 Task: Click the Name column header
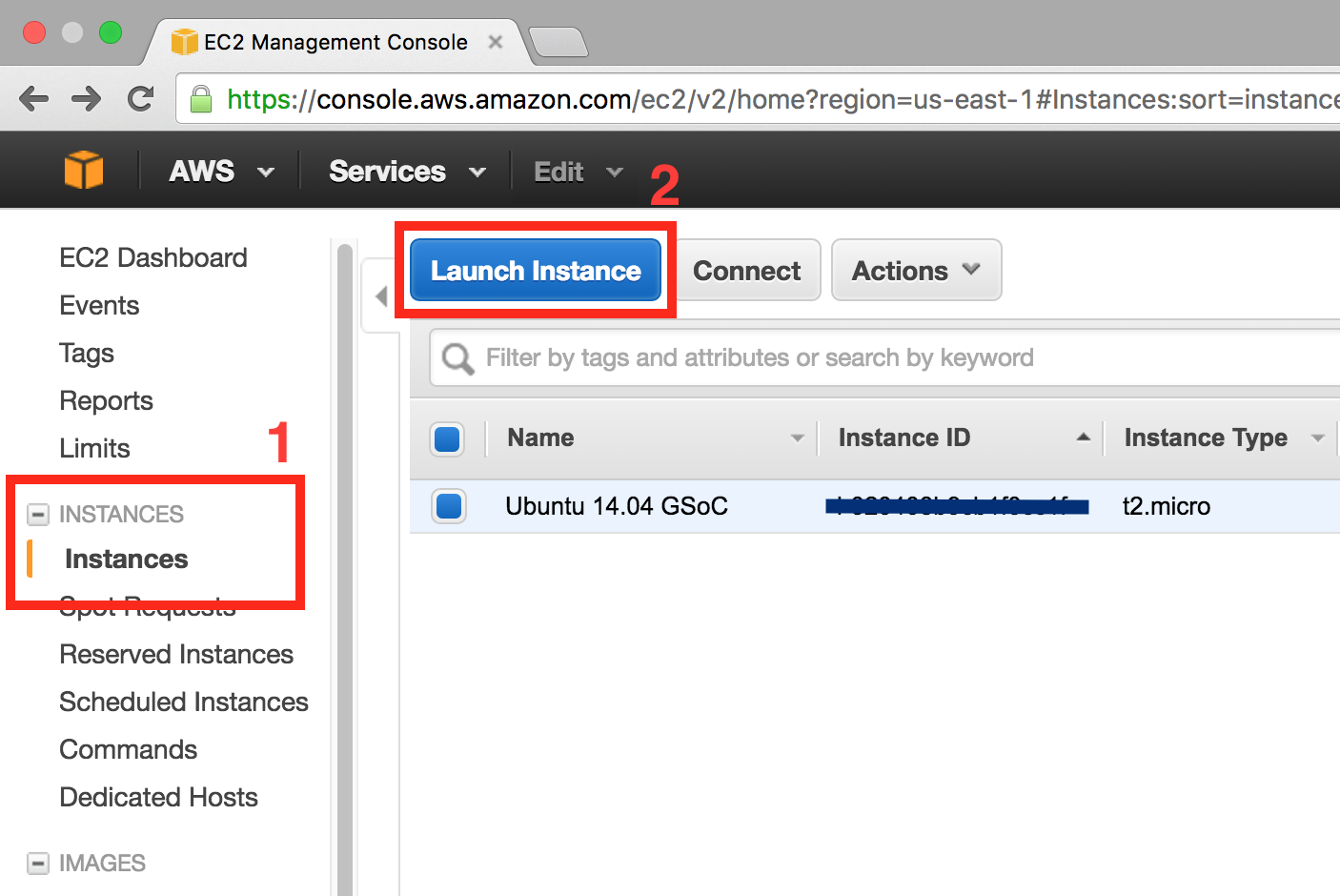540,438
